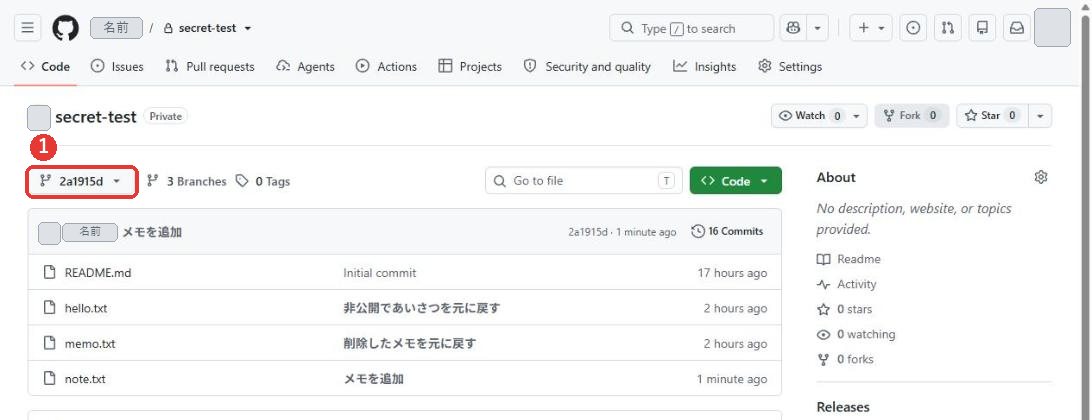Edit repository details with About gear icon
Image resolution: width=1092 pixels, height=420 pixels.
[1040, 177]
